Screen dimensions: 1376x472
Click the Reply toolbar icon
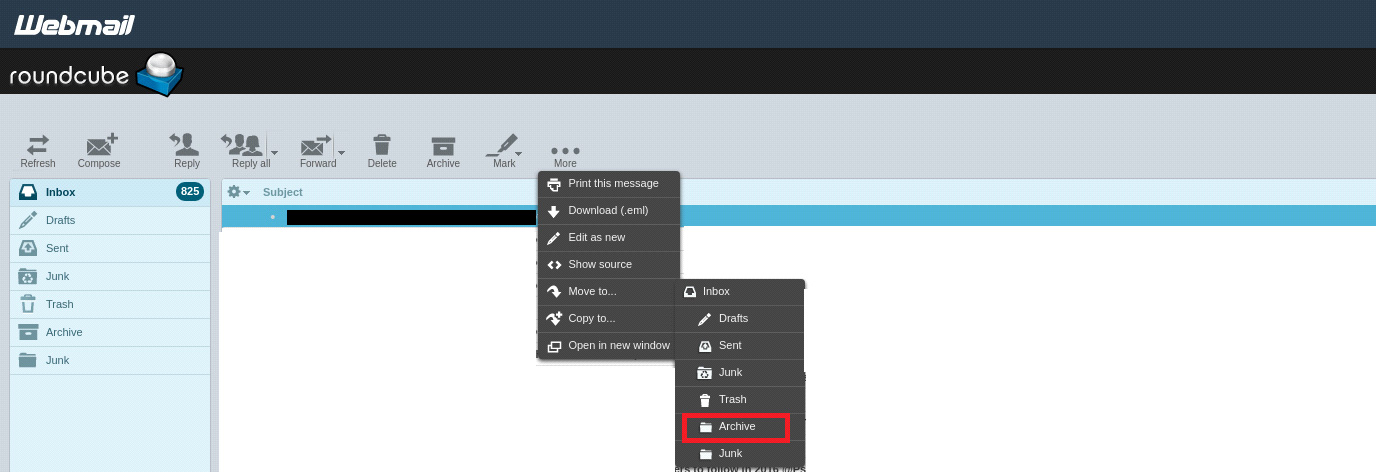click(186, 146)
